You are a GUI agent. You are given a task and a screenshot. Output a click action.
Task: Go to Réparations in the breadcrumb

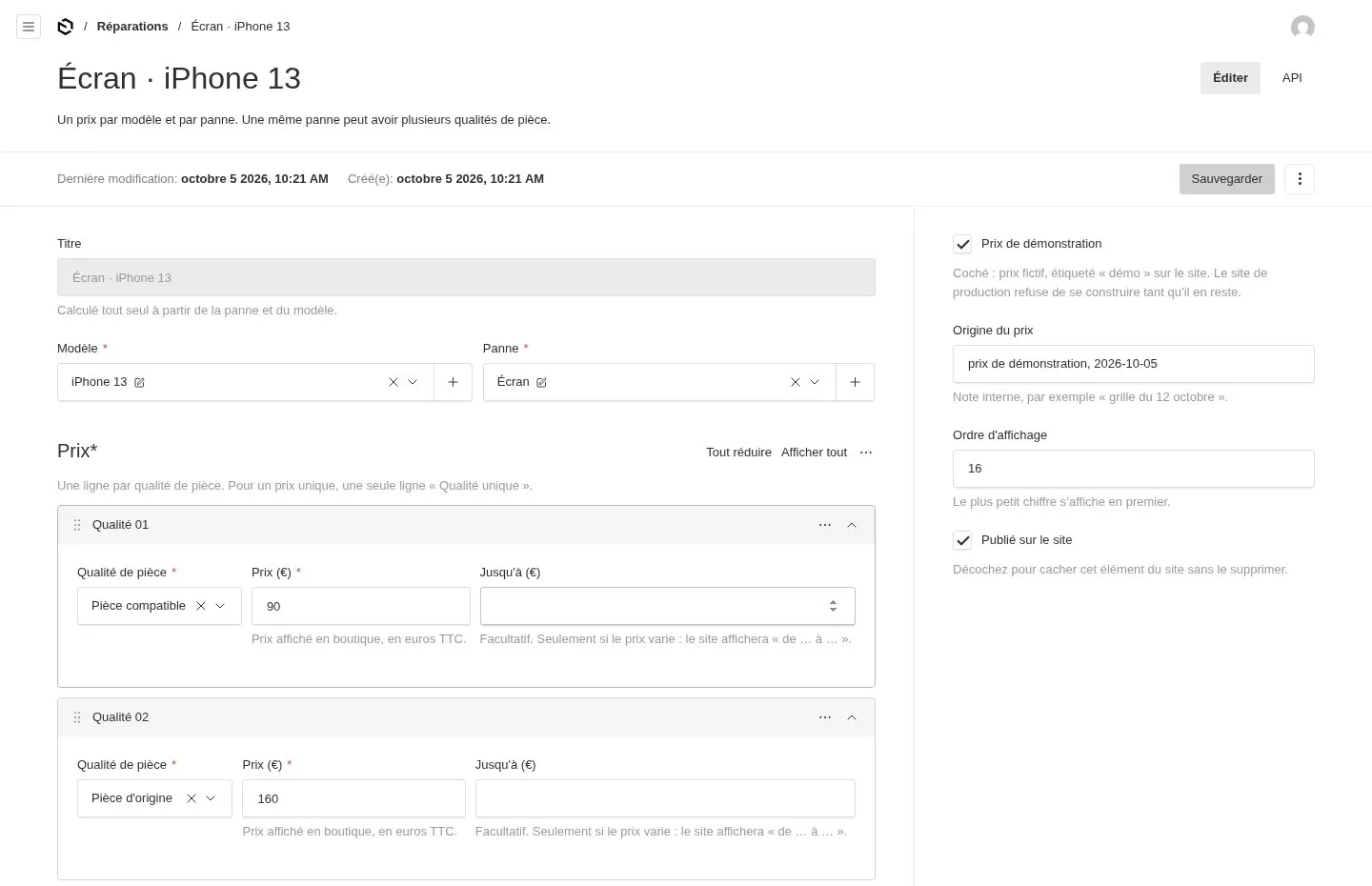[x=132, y=27]
